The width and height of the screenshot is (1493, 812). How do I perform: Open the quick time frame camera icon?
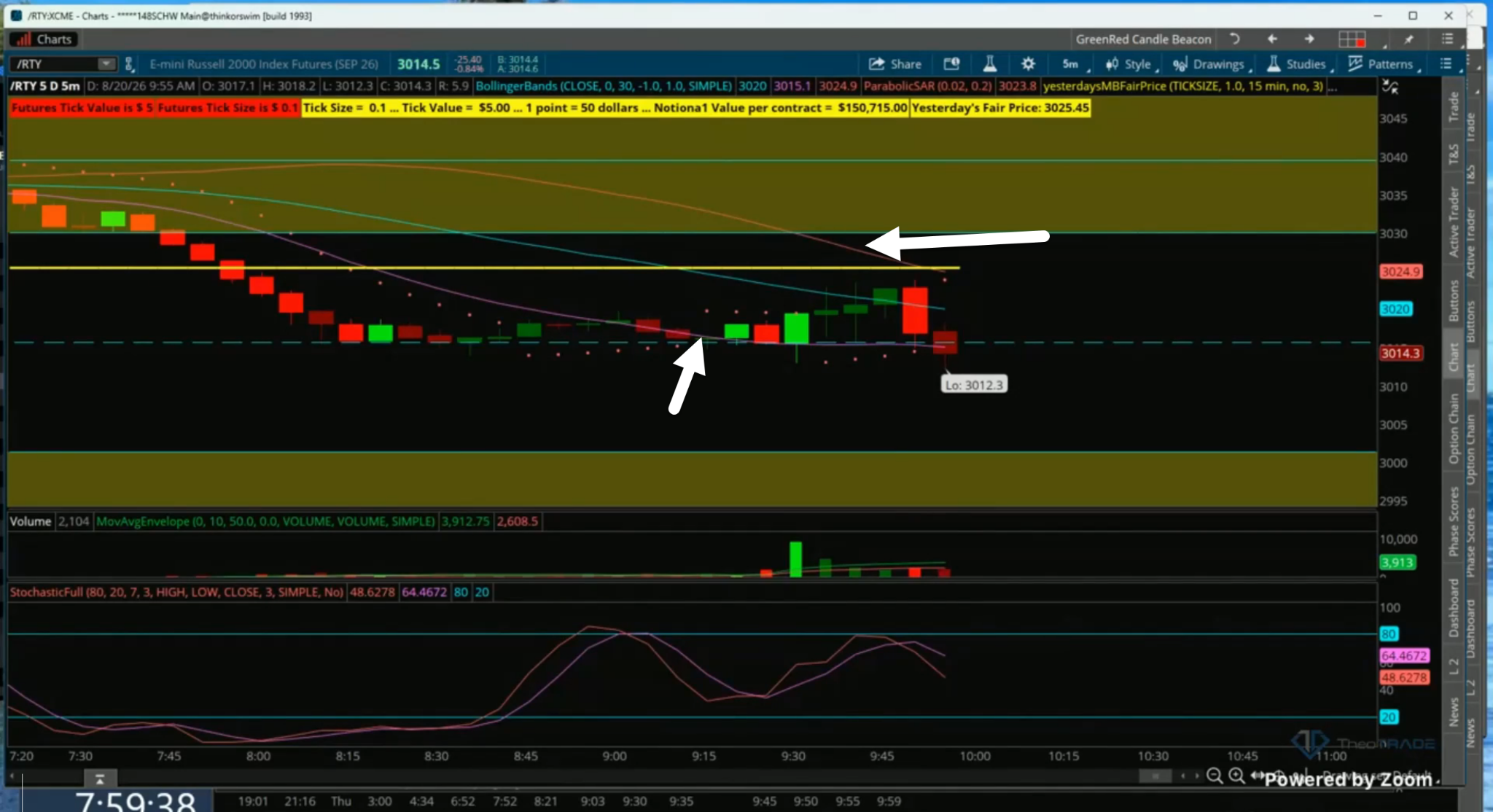pyautogui.click(x=951, y=64)
